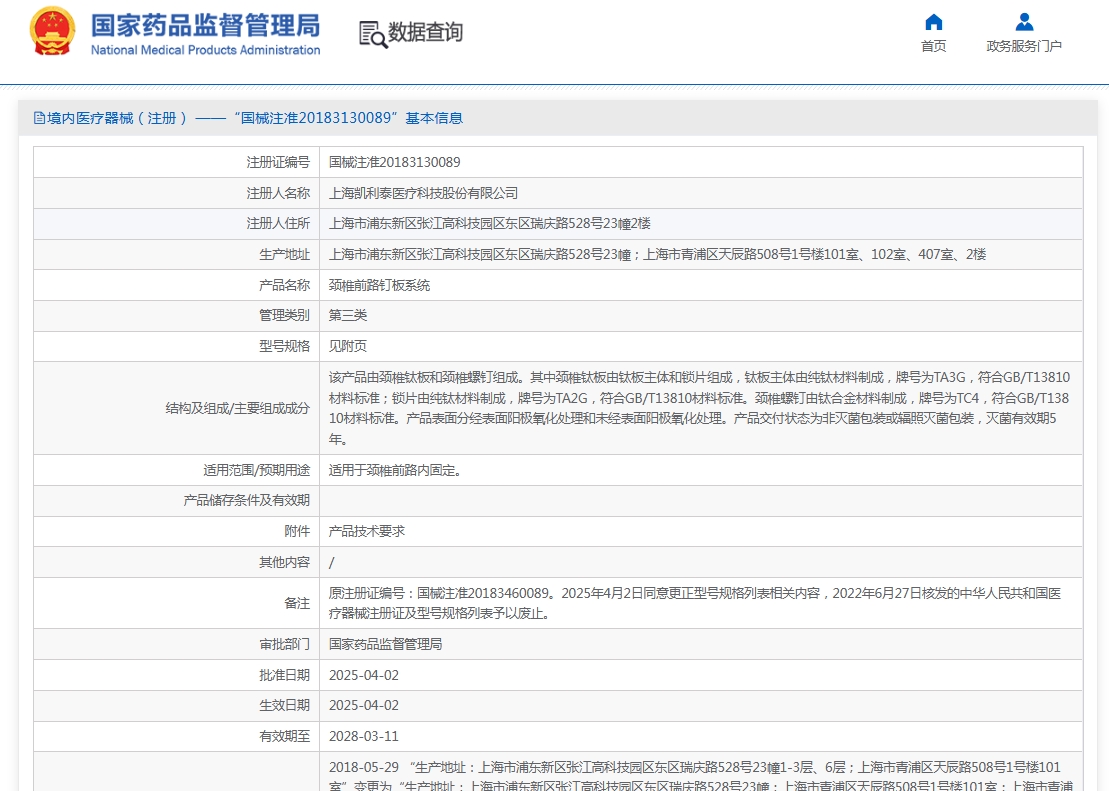Select the 生产地址 label
Screen dimensions: 1109x791
click(284, 255)
